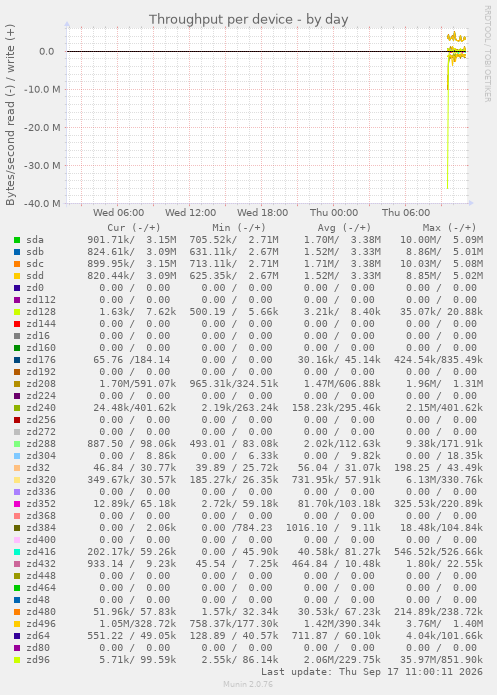Click the 'zd32' device name in the legend
Viewport: 497px width, 695px height.
coord(38,468)
